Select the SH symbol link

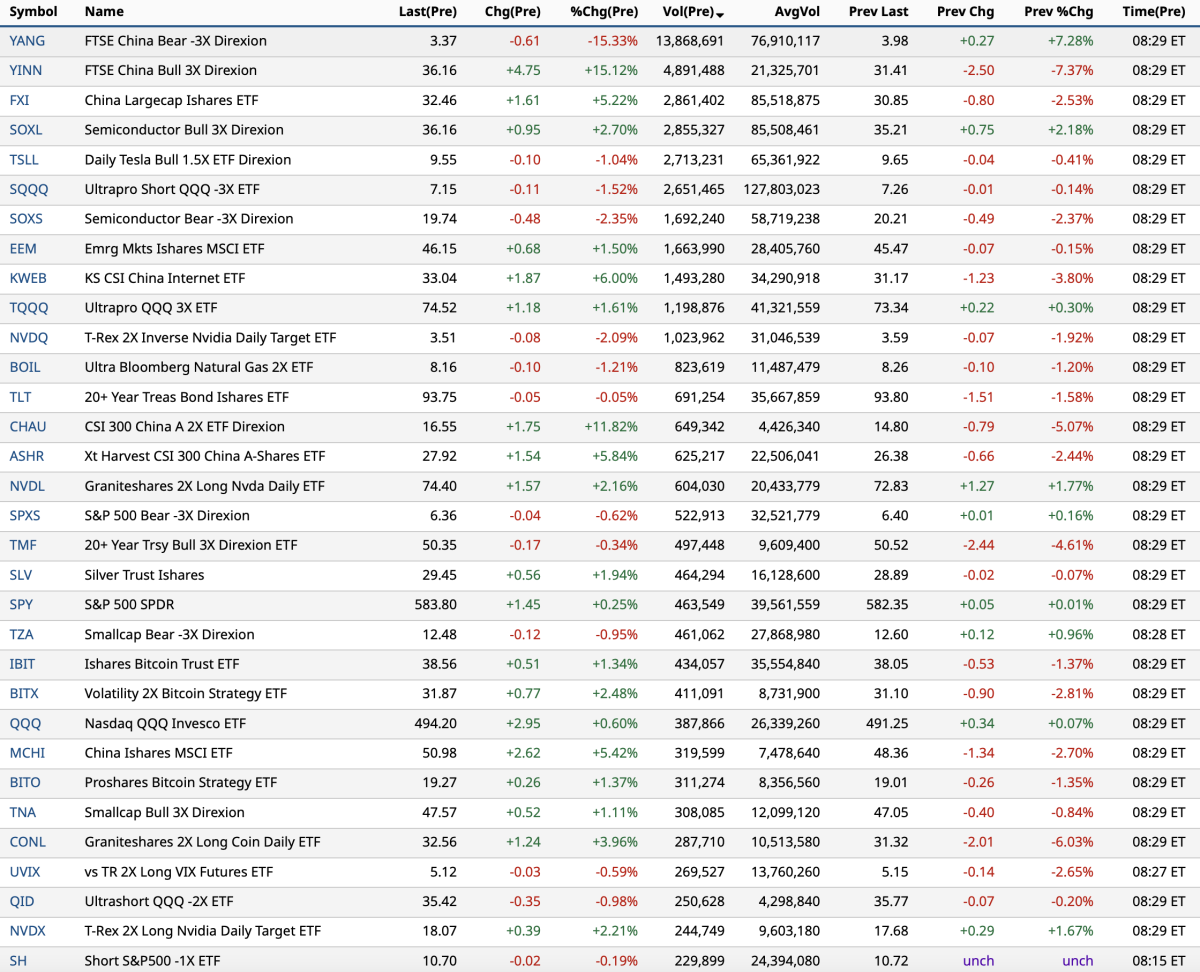(18, 961)
